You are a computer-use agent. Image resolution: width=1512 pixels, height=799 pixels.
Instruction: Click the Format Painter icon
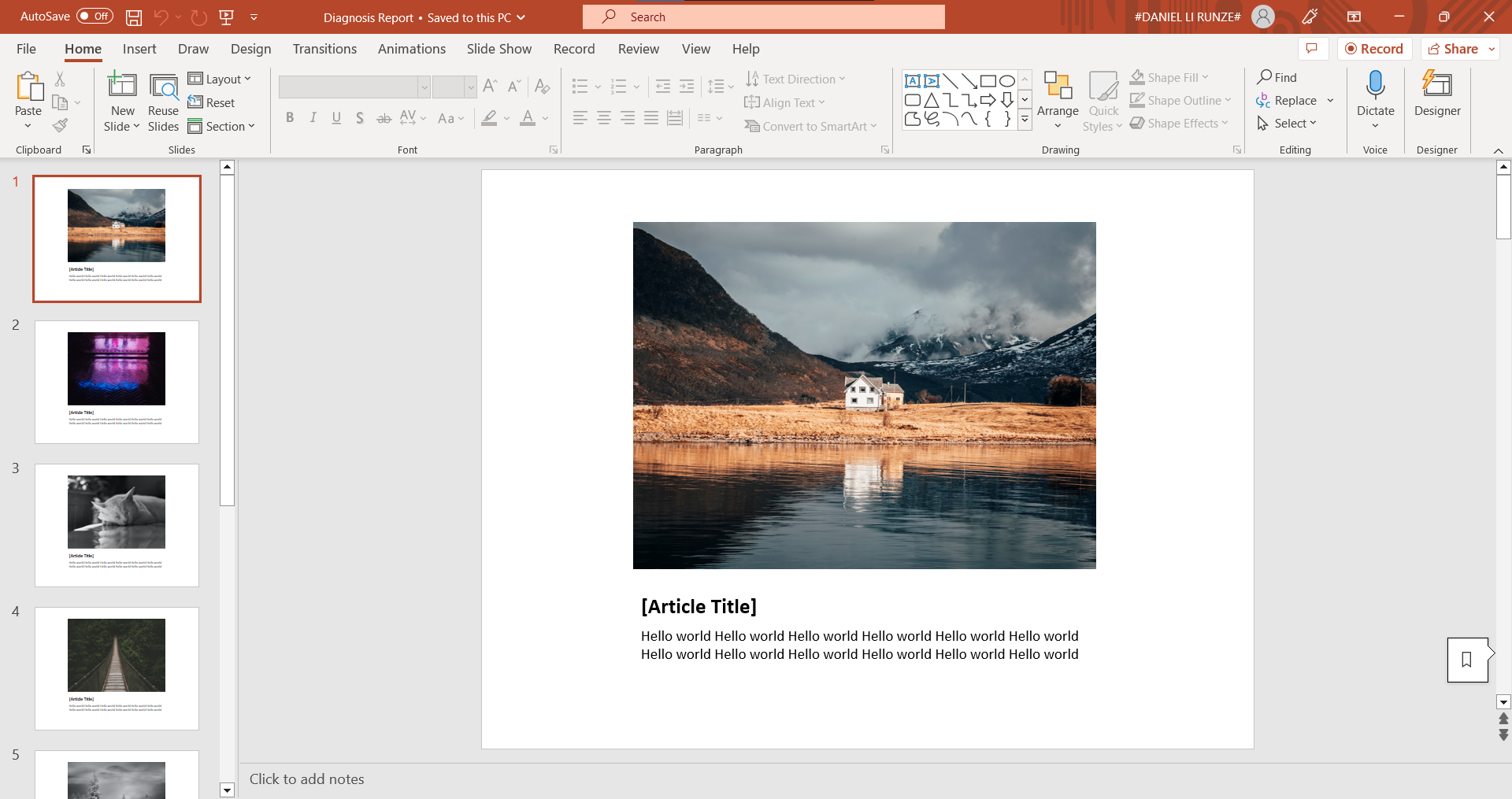pos(60,125)
